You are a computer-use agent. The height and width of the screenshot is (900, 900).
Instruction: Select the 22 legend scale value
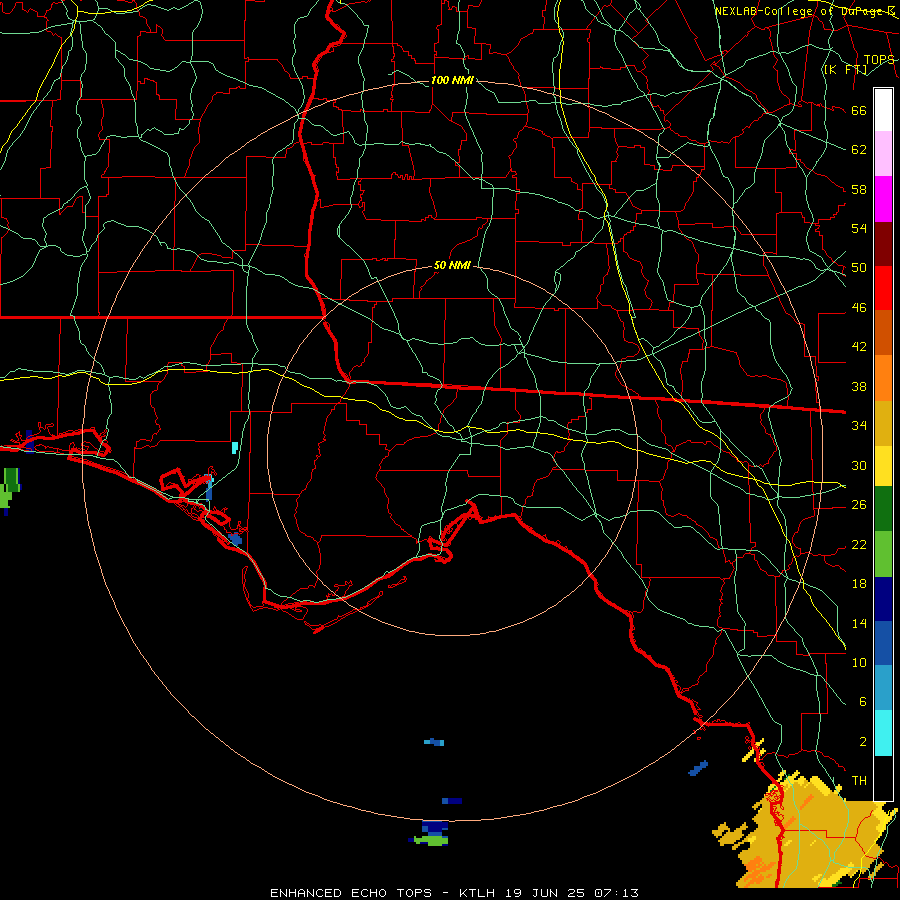(x=859, y=545)
